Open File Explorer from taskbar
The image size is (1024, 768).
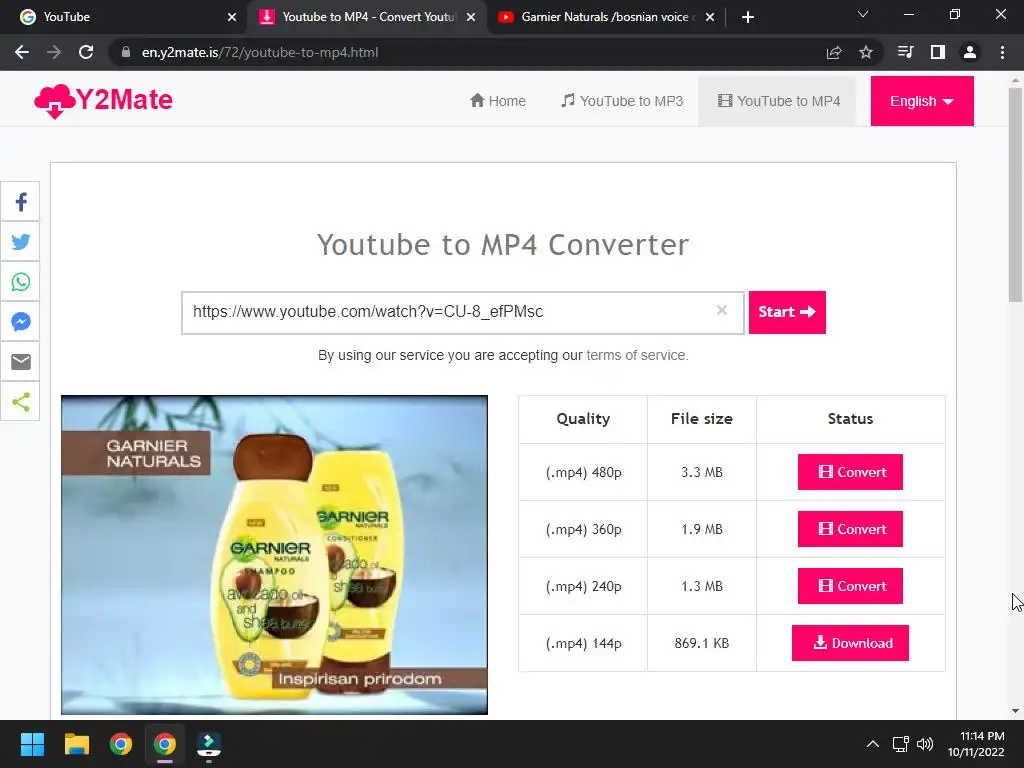[x=76, y=744]
